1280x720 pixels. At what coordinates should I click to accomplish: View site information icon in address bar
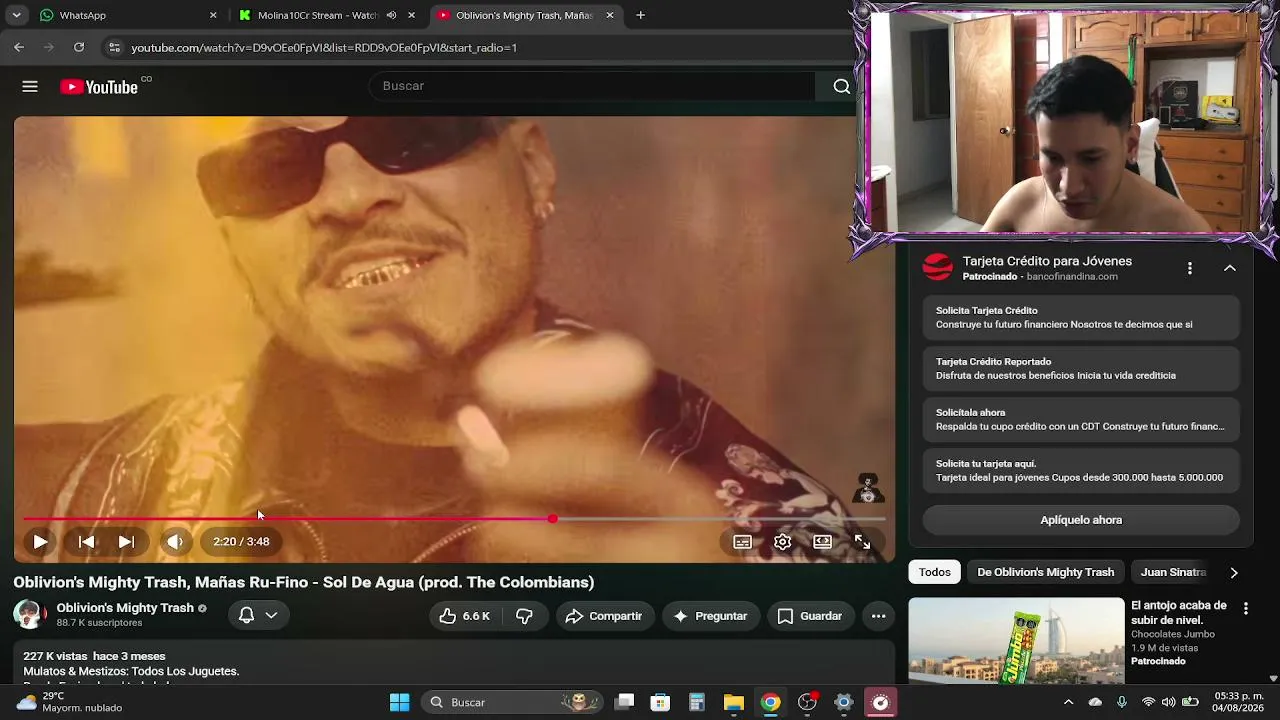pos(114,47)
